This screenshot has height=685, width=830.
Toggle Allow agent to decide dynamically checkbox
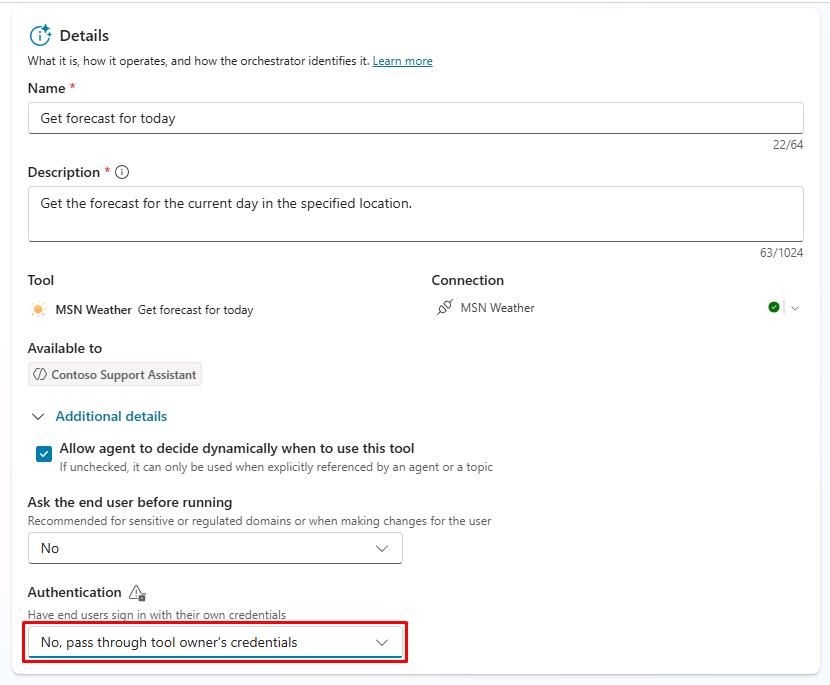click(x=44, y=454)
